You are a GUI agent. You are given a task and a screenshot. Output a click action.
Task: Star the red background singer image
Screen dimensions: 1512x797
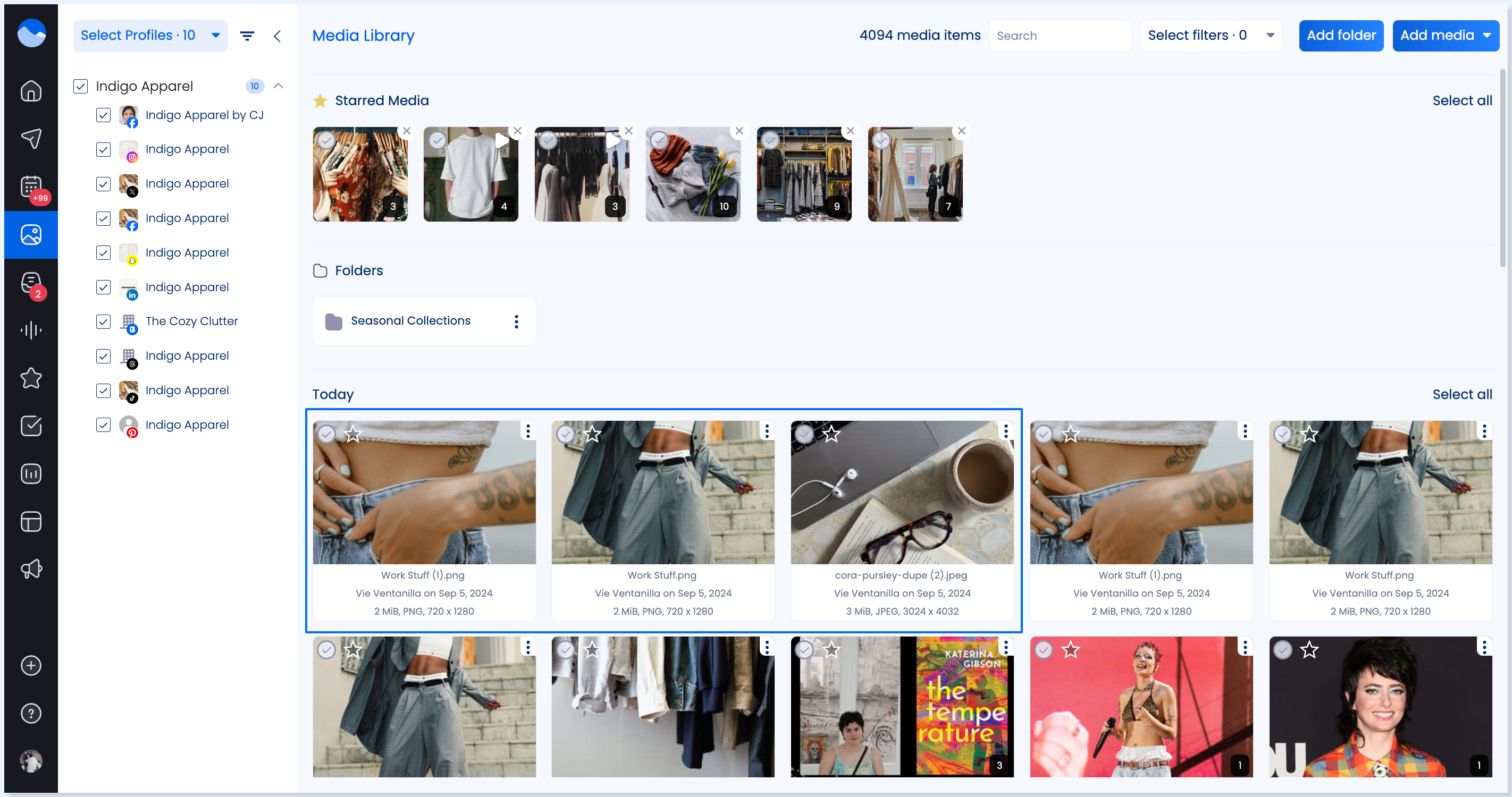point(1070,650)
